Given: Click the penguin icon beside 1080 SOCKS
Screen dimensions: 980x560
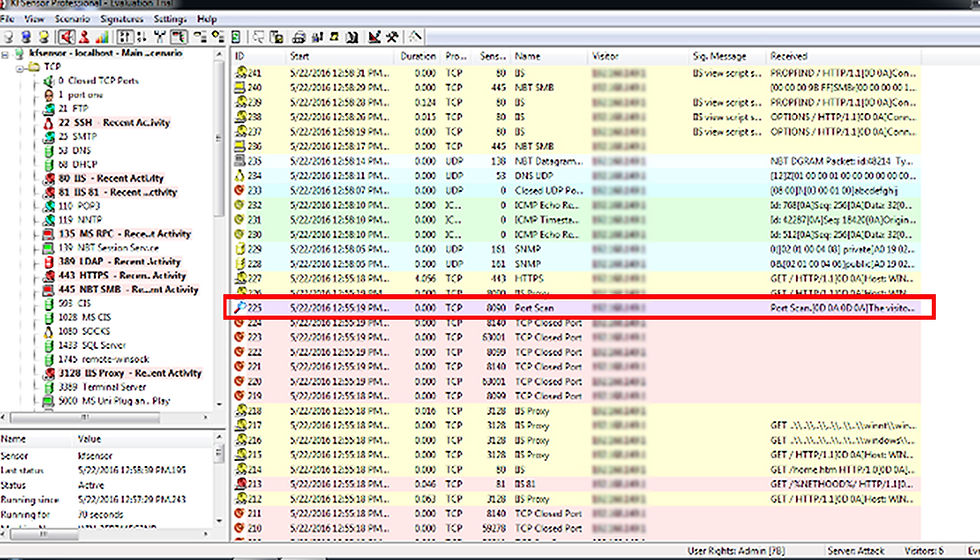Looking at the screenshot, I should [48, 331].
